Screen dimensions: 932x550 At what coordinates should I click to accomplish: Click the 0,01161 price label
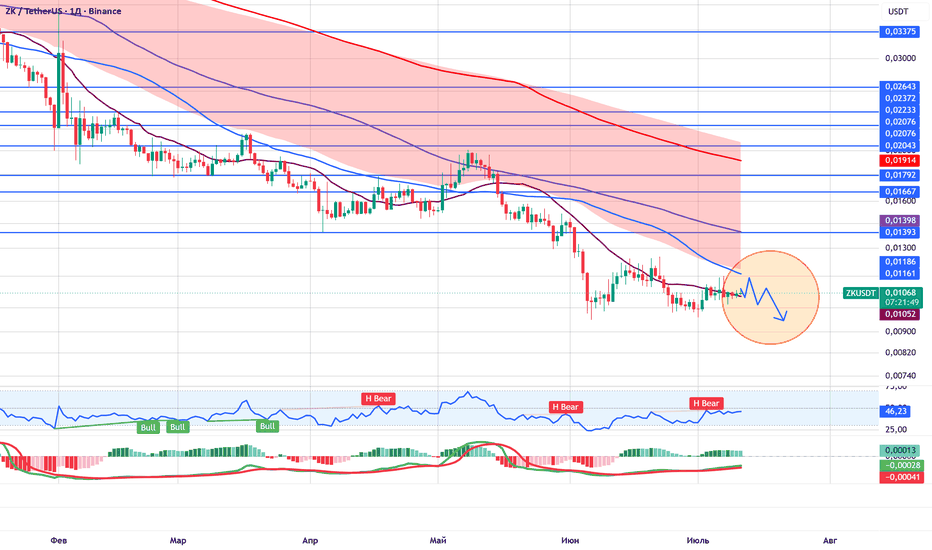click(x=900, y=274)
